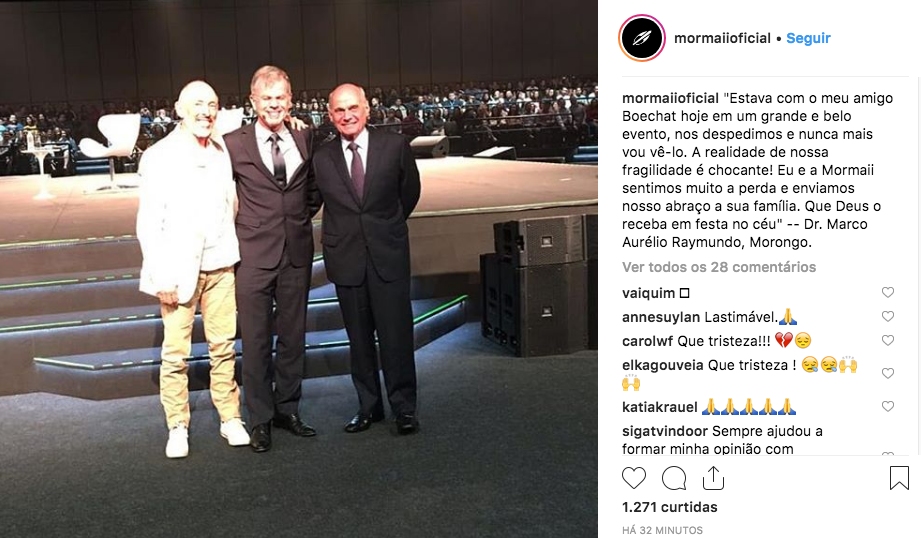This screenshot has height=538, width=921.
Task: Visit sigatvindoor's profile
Action: (x=665, y=431)
